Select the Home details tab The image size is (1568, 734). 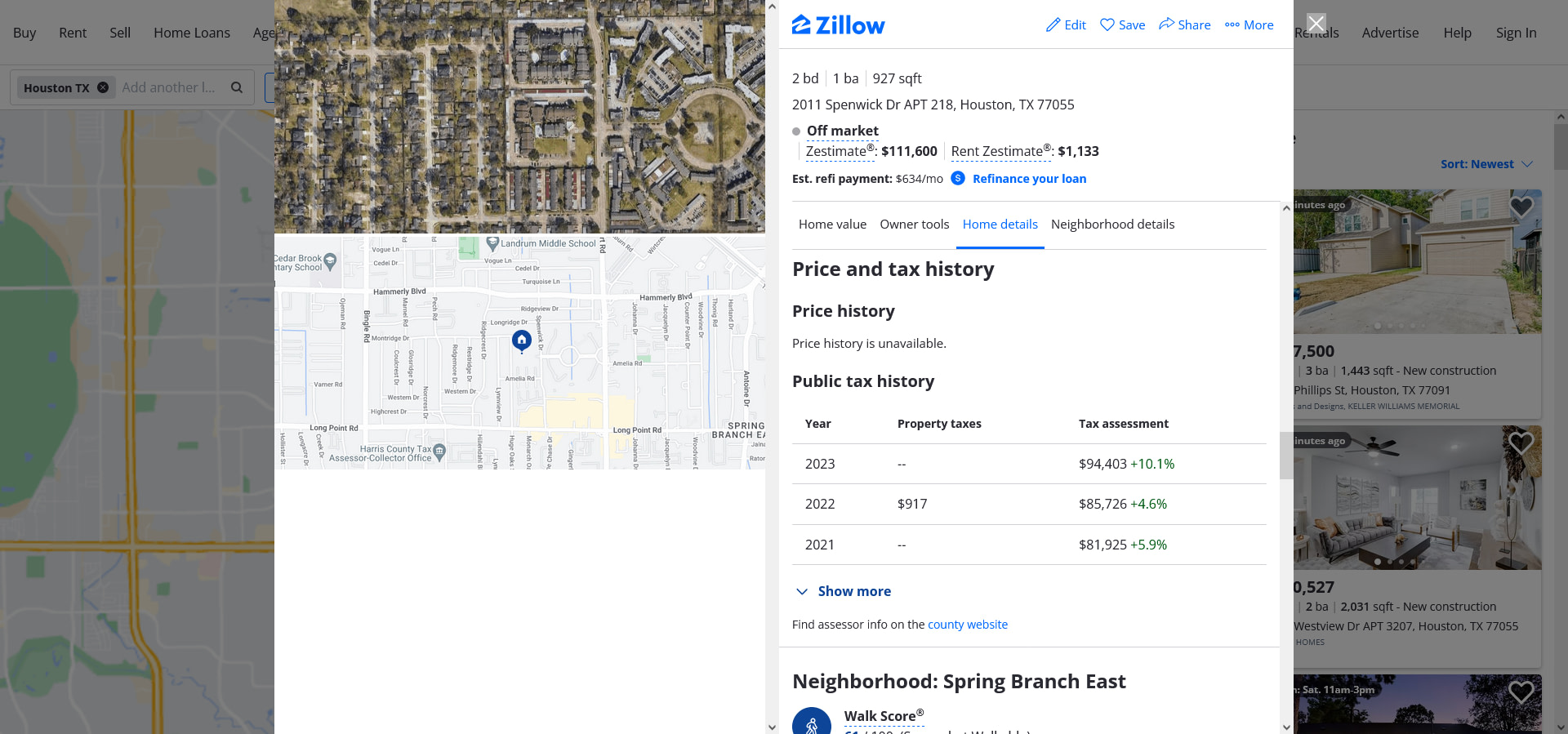point(1000,224)
